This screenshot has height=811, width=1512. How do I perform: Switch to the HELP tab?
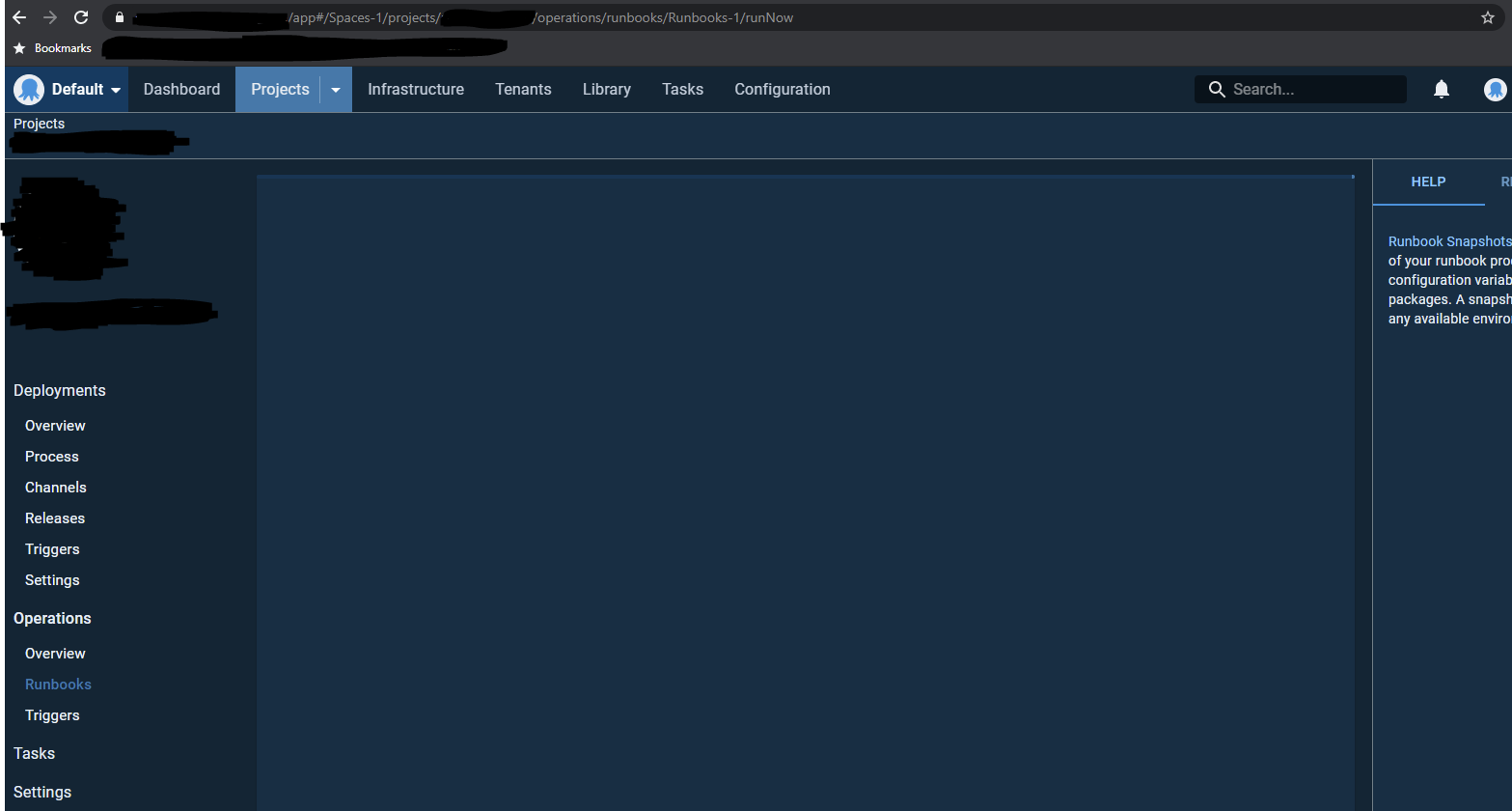click(x=1428, y=182)
